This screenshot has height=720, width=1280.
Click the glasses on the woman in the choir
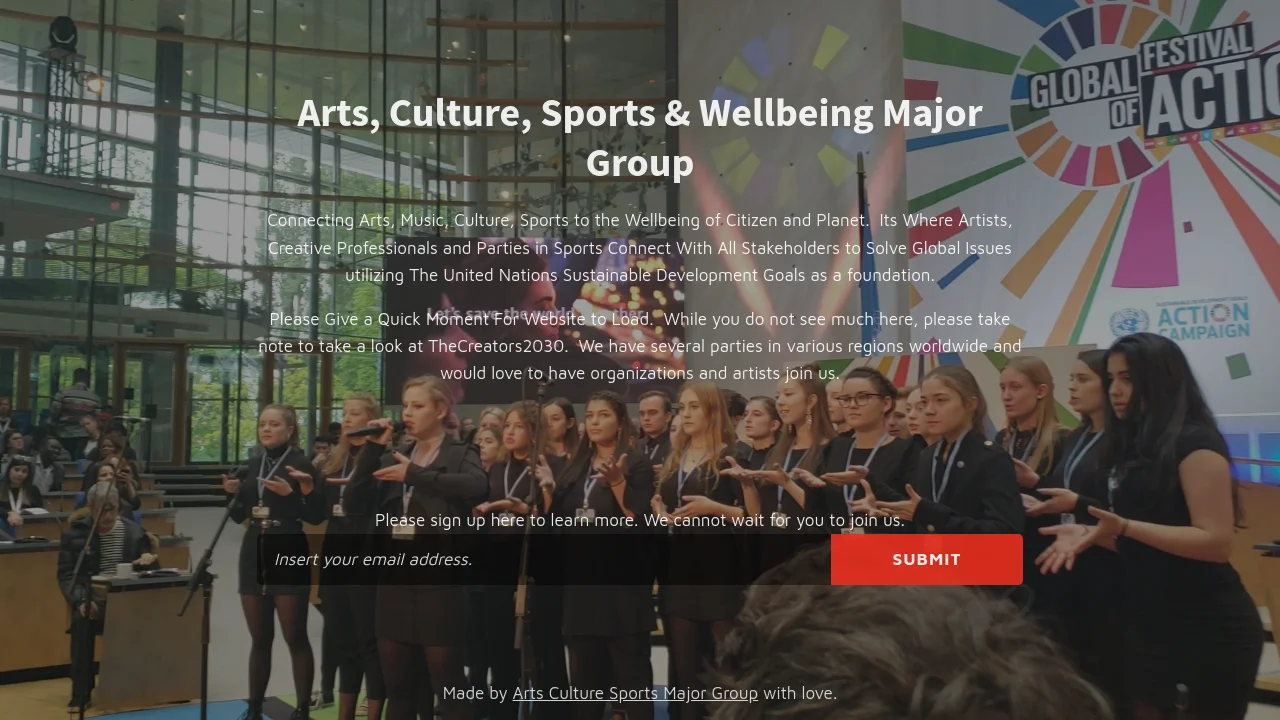click(858, 398)
